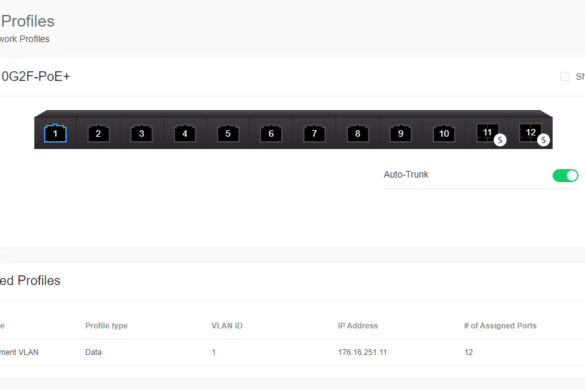Select switch port 5
Image resolution: width=585 pixels, height=390 pixels.
pyautogui.click(x=228, y=133)
